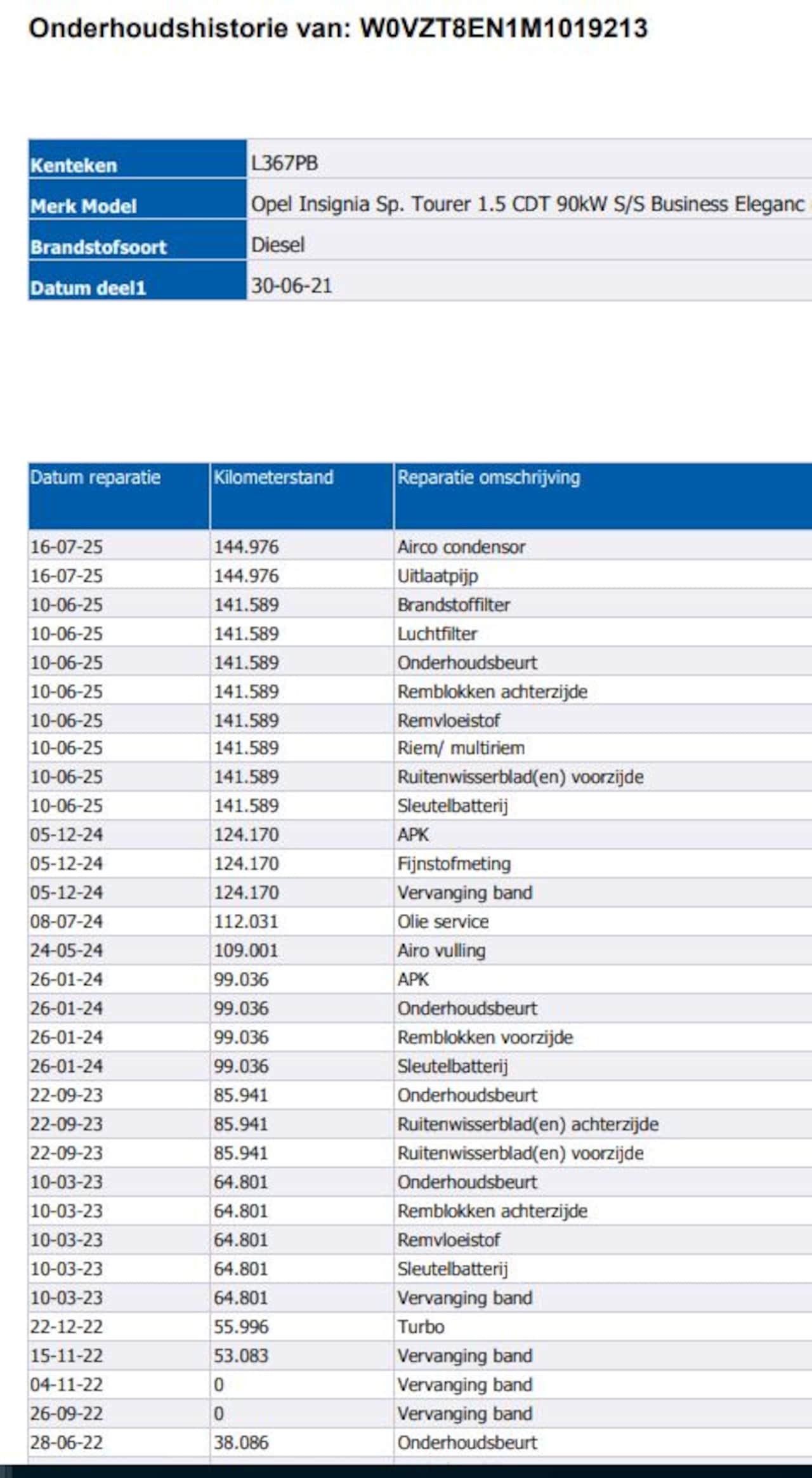Select the Olie service description
This screenshot has height=1478, width=812.
[443, 921]
